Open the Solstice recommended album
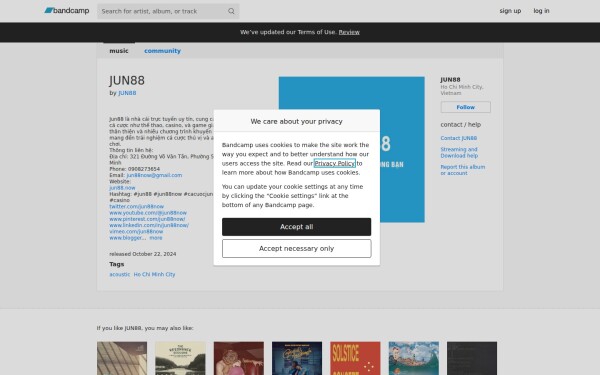 [355, 358]
